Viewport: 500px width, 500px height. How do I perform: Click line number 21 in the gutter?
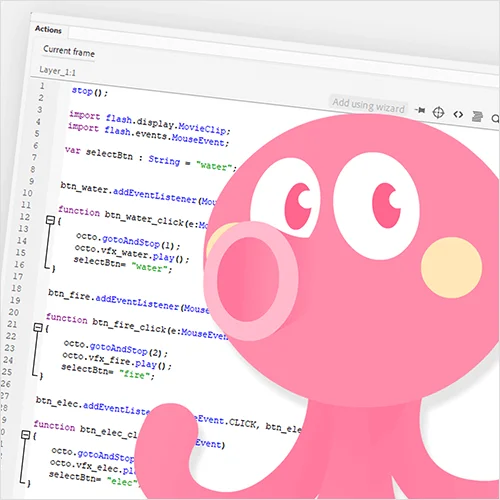click(12, 324)
